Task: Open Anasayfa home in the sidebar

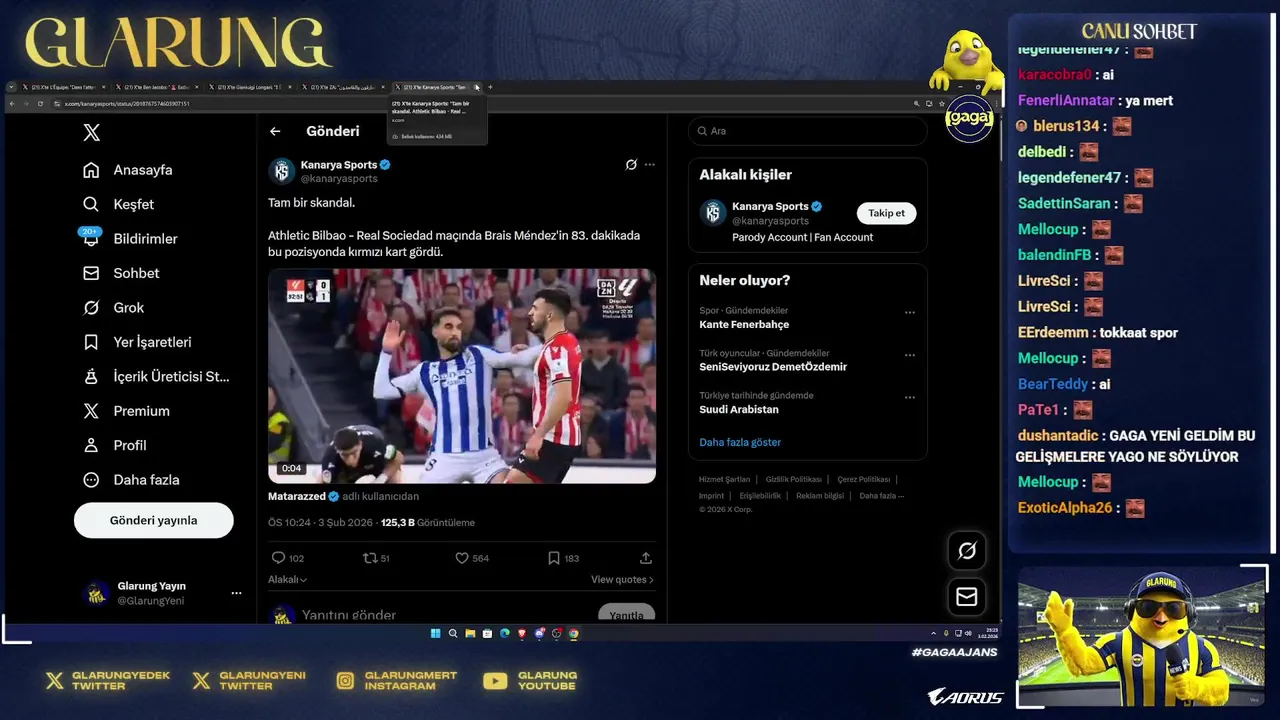Action: 128,170
